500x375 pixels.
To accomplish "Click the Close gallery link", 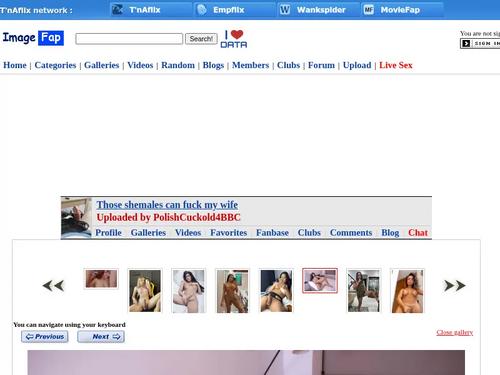I will (x=455, y=332).
